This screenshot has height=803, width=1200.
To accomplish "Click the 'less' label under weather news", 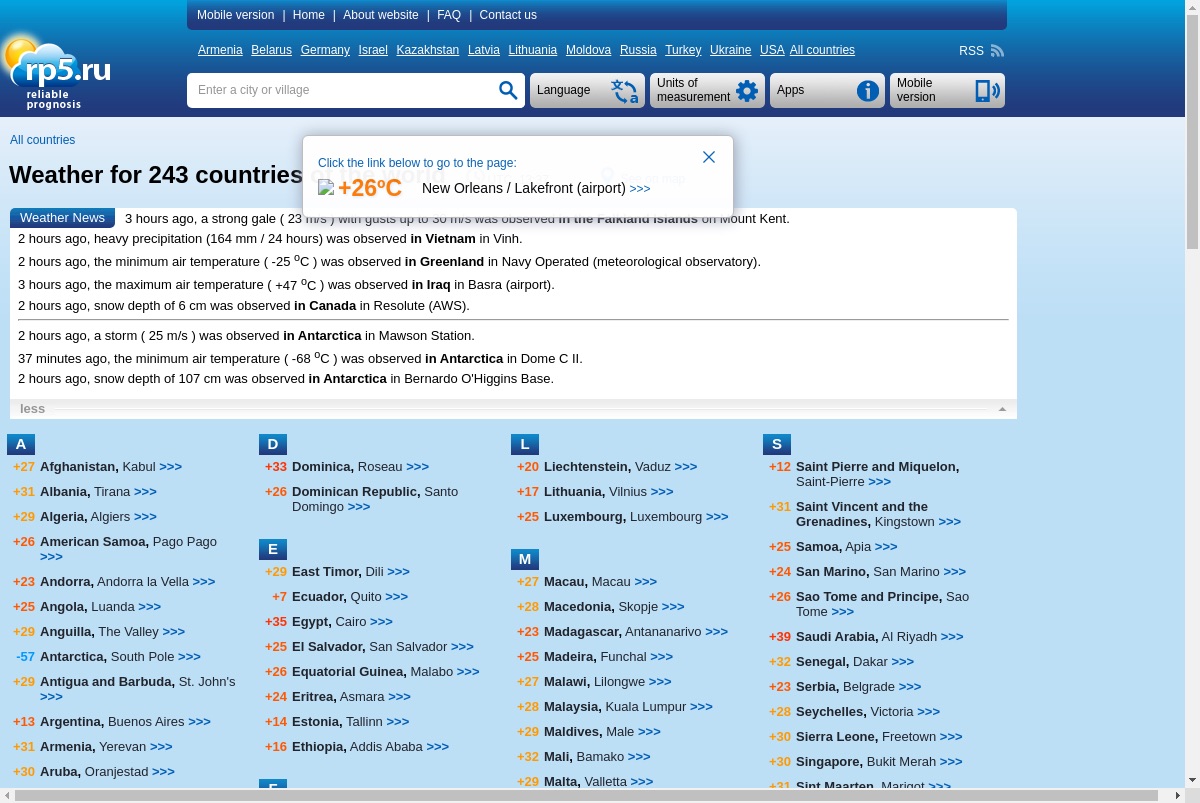I will 32,409.
